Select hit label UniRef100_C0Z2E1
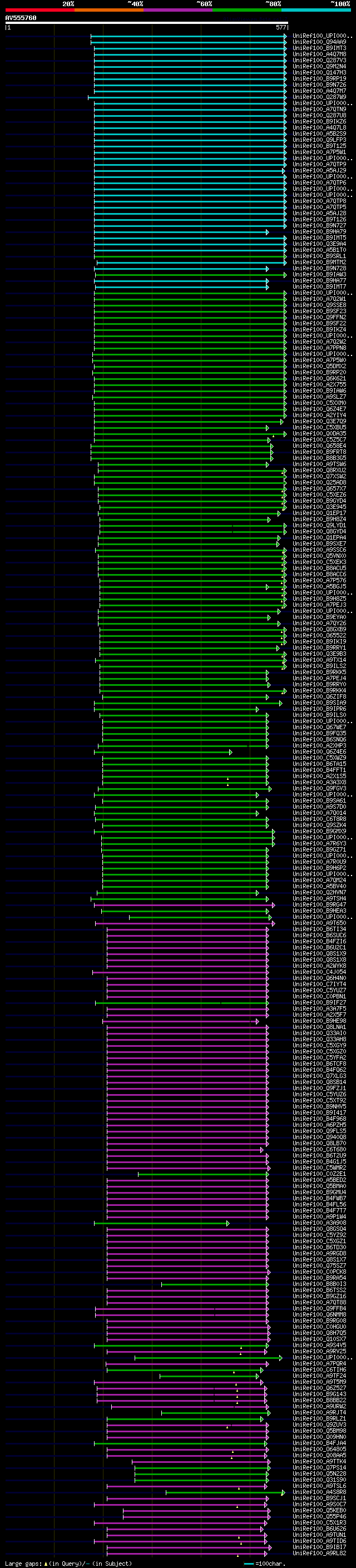 (x=319, y=1174)
